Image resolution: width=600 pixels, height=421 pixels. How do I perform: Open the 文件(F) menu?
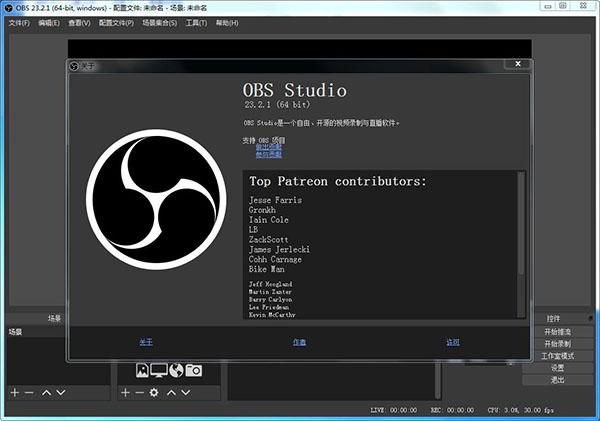19,23
